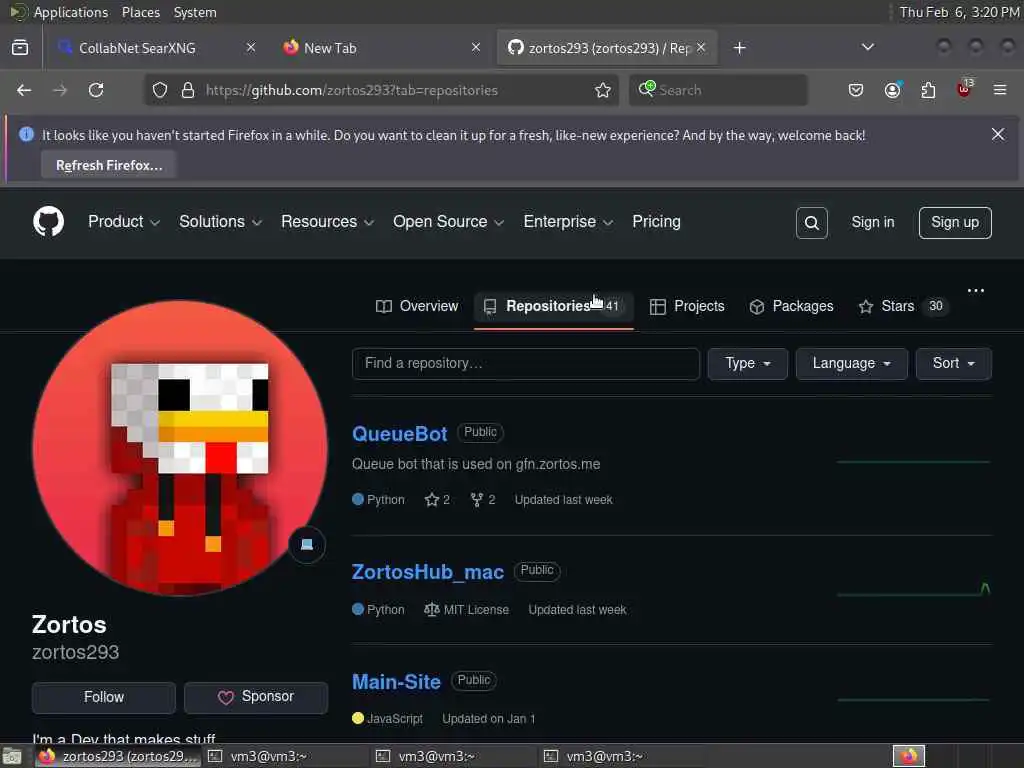
Task: Click the clock showing Thu Feb 6
Action: tap(959, 12)
